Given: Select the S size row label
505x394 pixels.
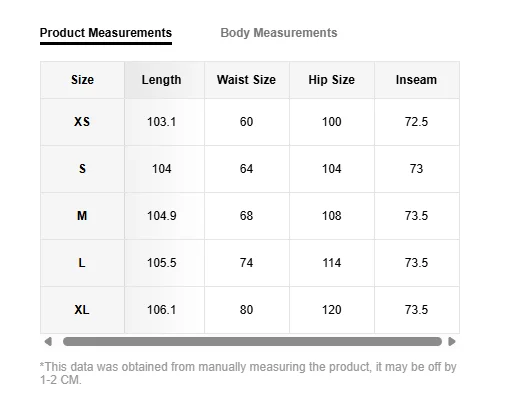Looking at the screenshot, I should (82, 169).
